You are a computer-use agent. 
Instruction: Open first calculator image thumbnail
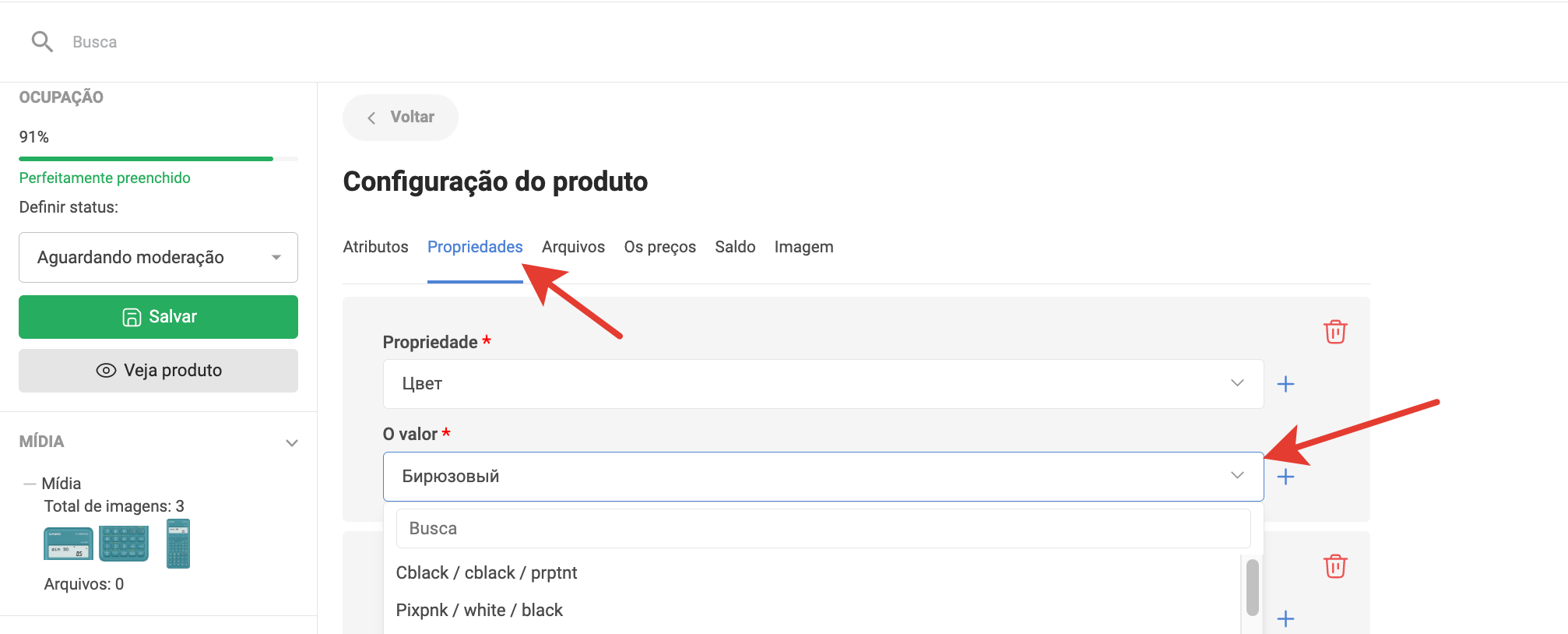point(69,544)
